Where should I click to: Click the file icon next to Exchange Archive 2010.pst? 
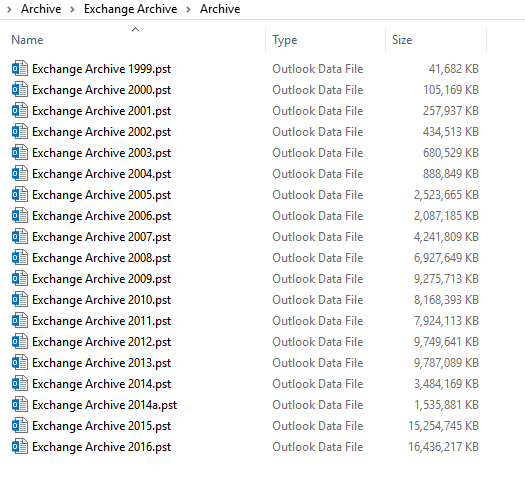pyautogui.click(x=20, y=300)
